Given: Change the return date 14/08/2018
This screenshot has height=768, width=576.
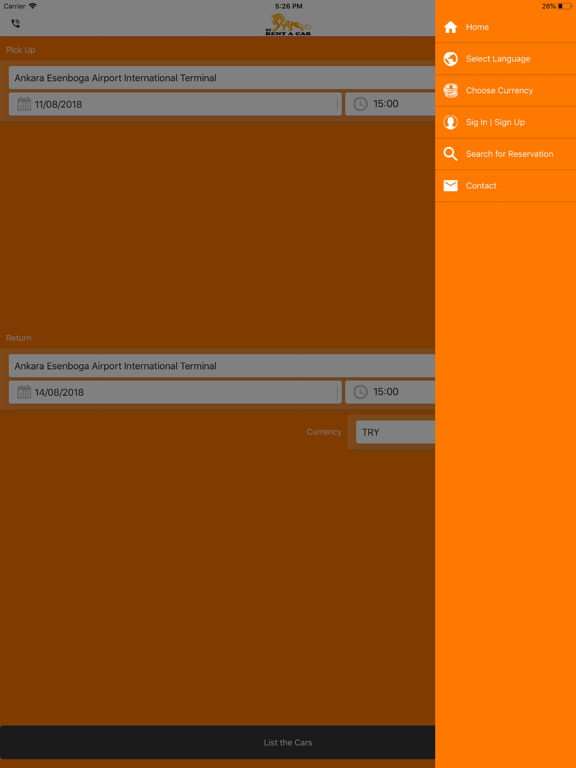Looking at the screenshot, I should coord(175,392).
